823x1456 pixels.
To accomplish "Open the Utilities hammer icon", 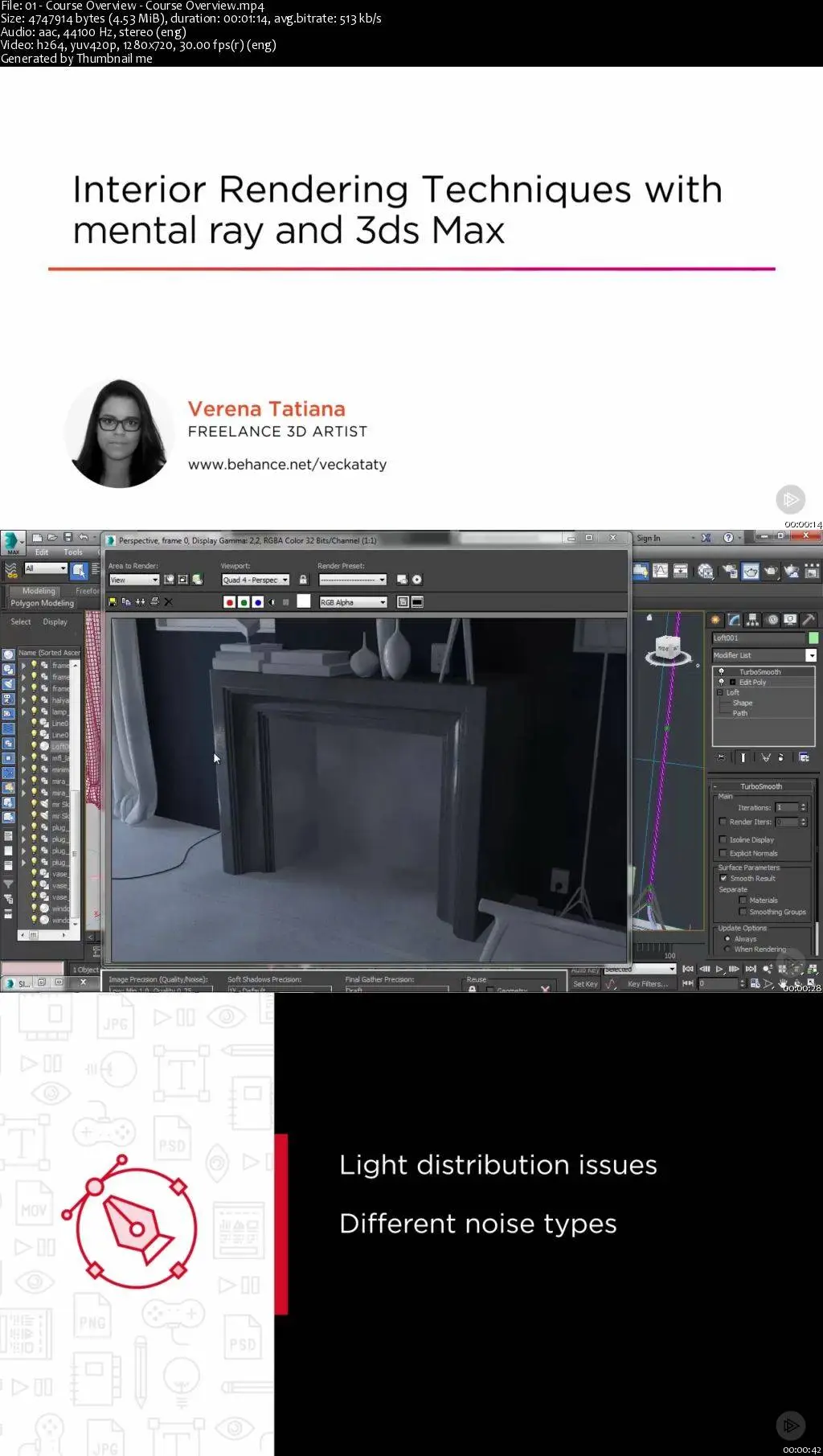I will 809,619.
